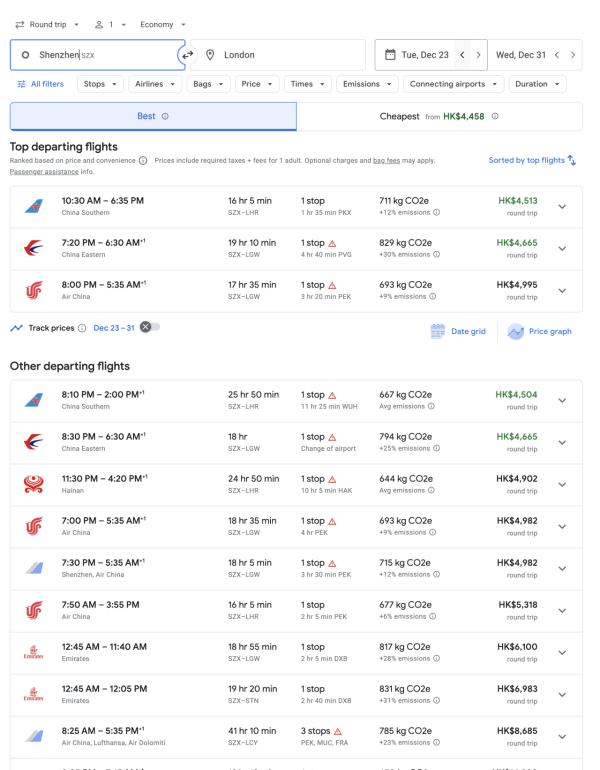Viewport: 600px width, 770px height.
Task: Switch to the Cheapest tab
Action: 439,117
